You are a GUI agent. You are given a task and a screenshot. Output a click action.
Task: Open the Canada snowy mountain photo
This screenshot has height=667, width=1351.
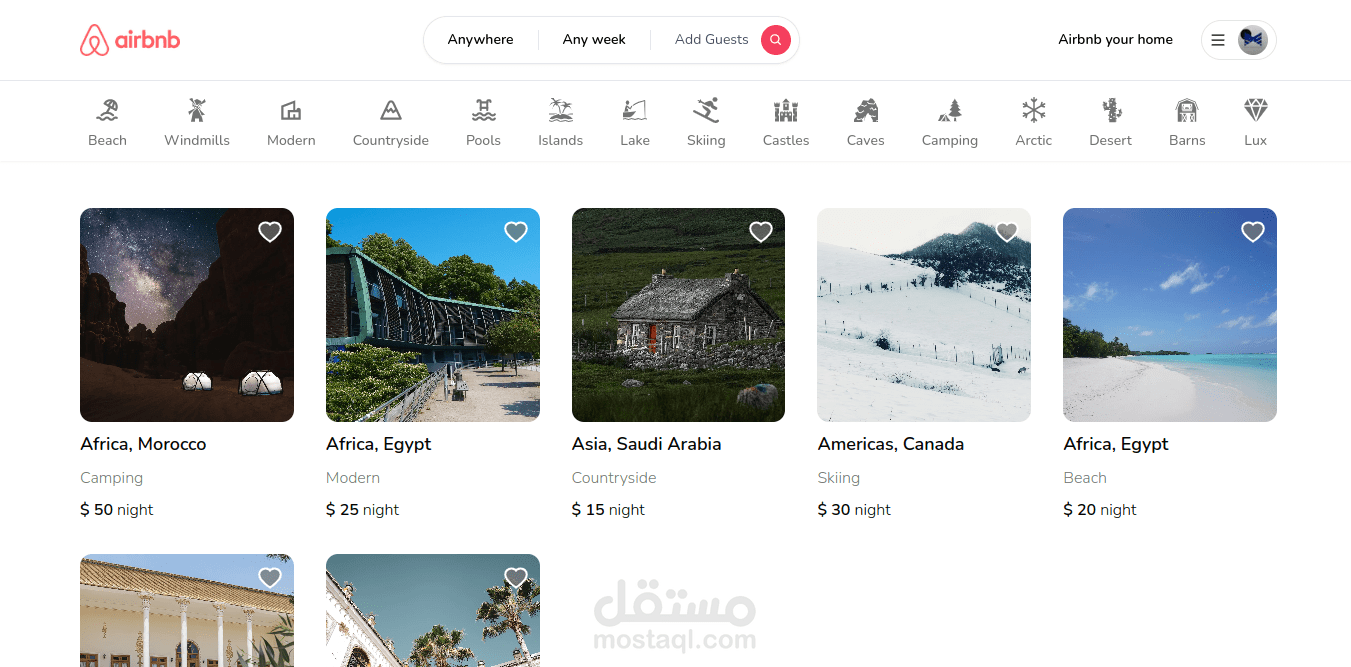(x=924, y=315)
